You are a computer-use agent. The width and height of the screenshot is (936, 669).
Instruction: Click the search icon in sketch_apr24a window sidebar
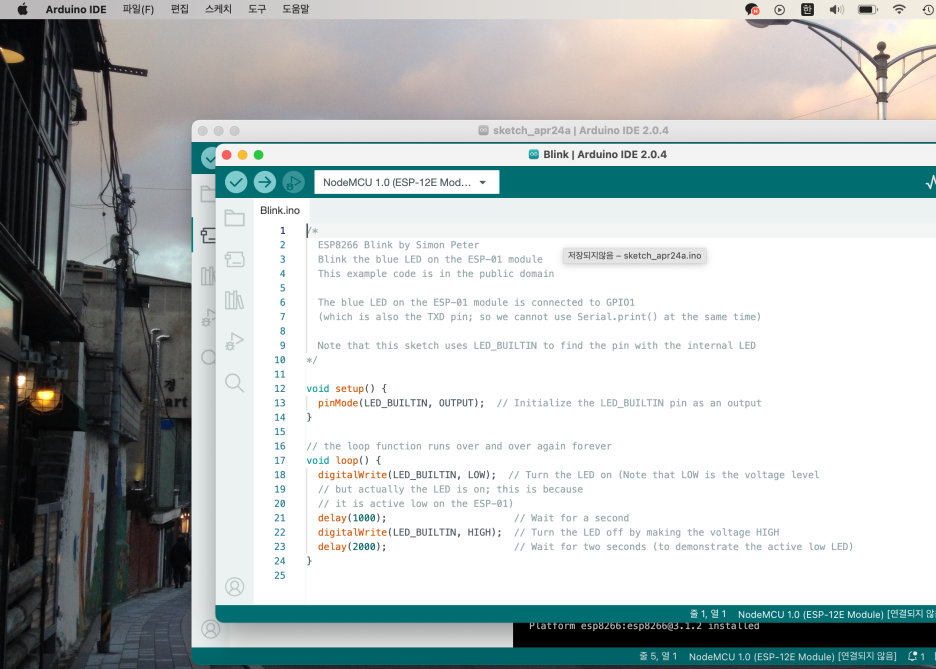click(208, 357)
